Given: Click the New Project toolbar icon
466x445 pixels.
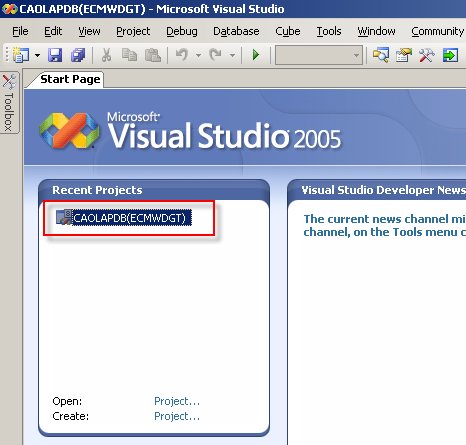Looking at the screenshot, I should pyautogui.click(x=21, y=55).
